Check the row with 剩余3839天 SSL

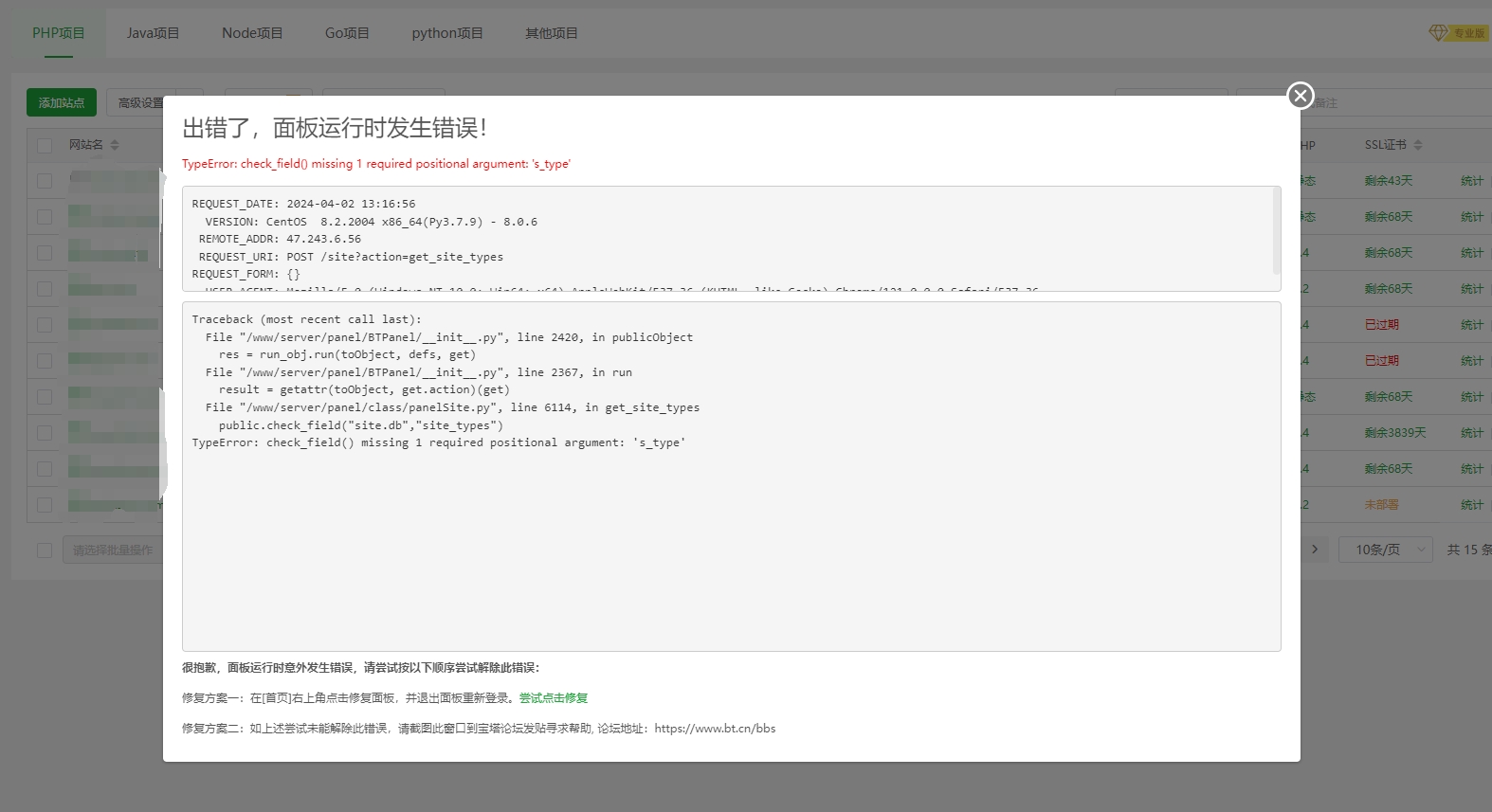click(45, 433)
